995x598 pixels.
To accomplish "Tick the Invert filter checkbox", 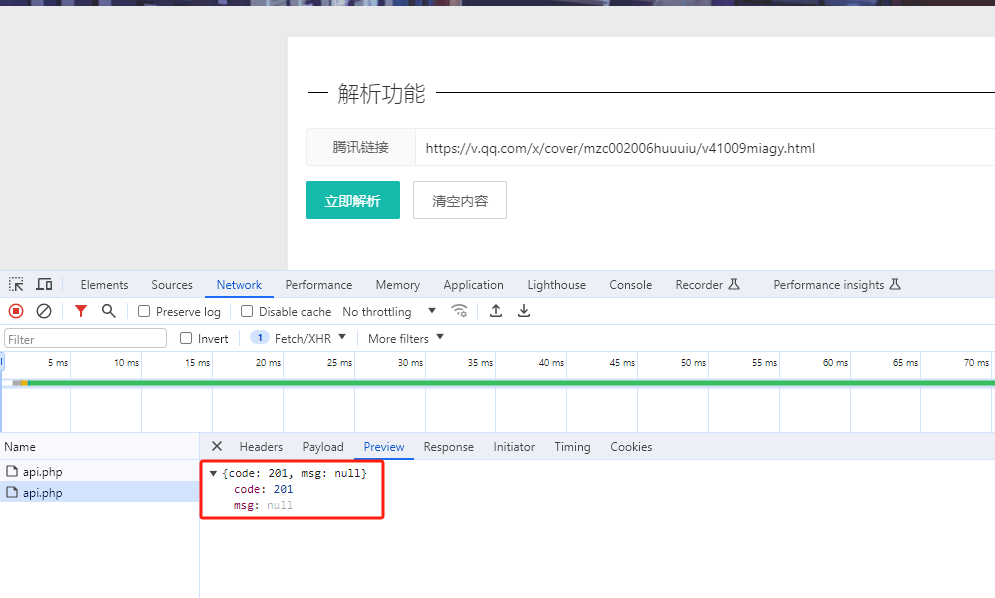I will pos(186,338).
